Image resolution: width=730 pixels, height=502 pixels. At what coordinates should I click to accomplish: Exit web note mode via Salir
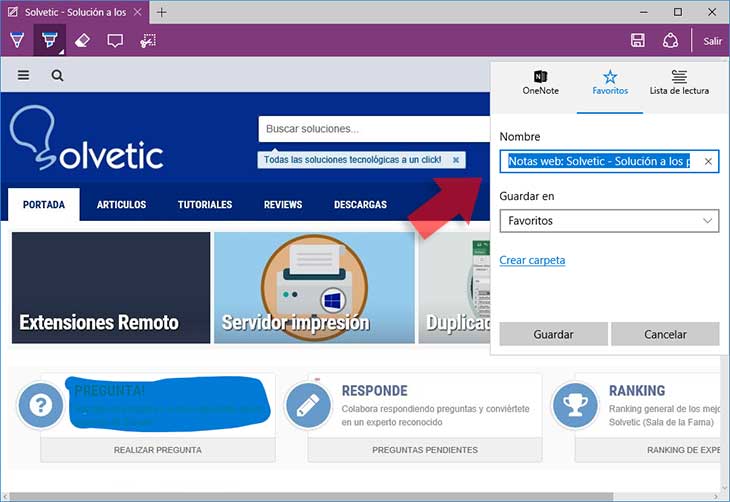click(712, 41)
